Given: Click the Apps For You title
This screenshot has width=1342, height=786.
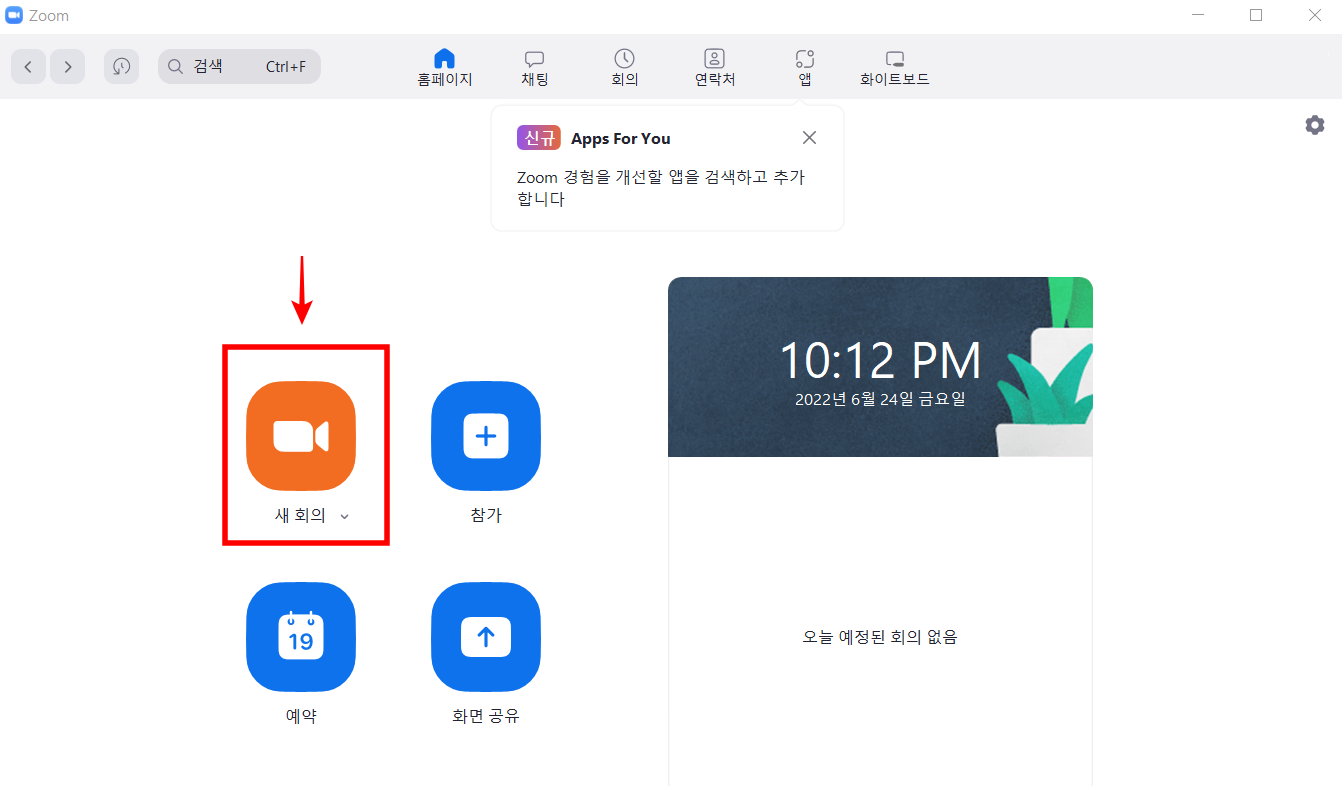Looking at the screenshot, I should click(621, 139).
